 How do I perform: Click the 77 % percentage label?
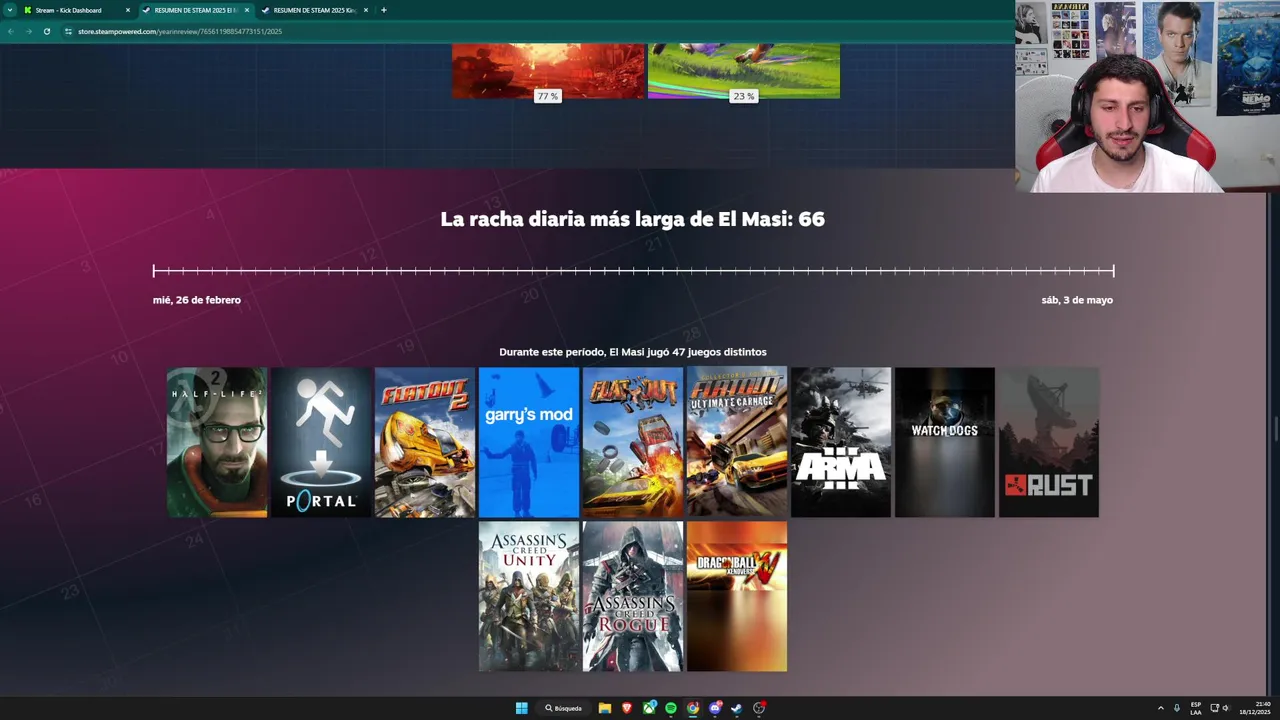[x=547, y=96]
